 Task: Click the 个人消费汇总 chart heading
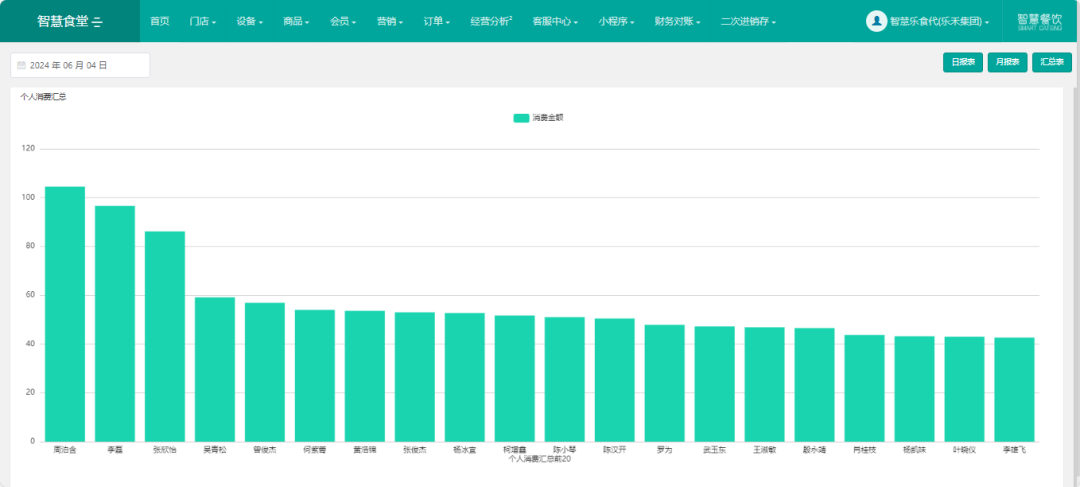(x=43, y=97)
